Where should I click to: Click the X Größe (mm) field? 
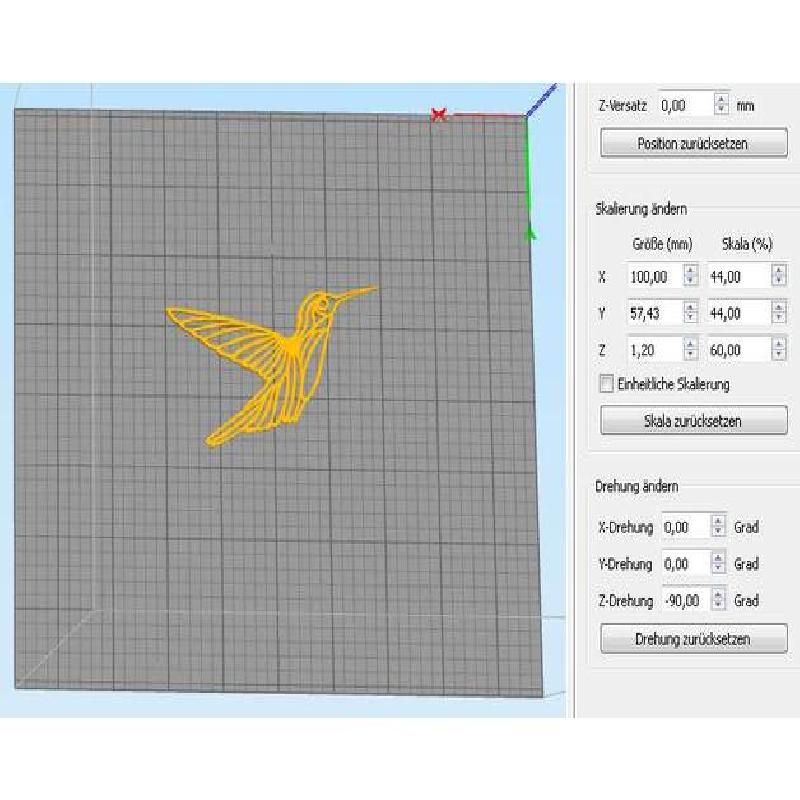point(654,277)
